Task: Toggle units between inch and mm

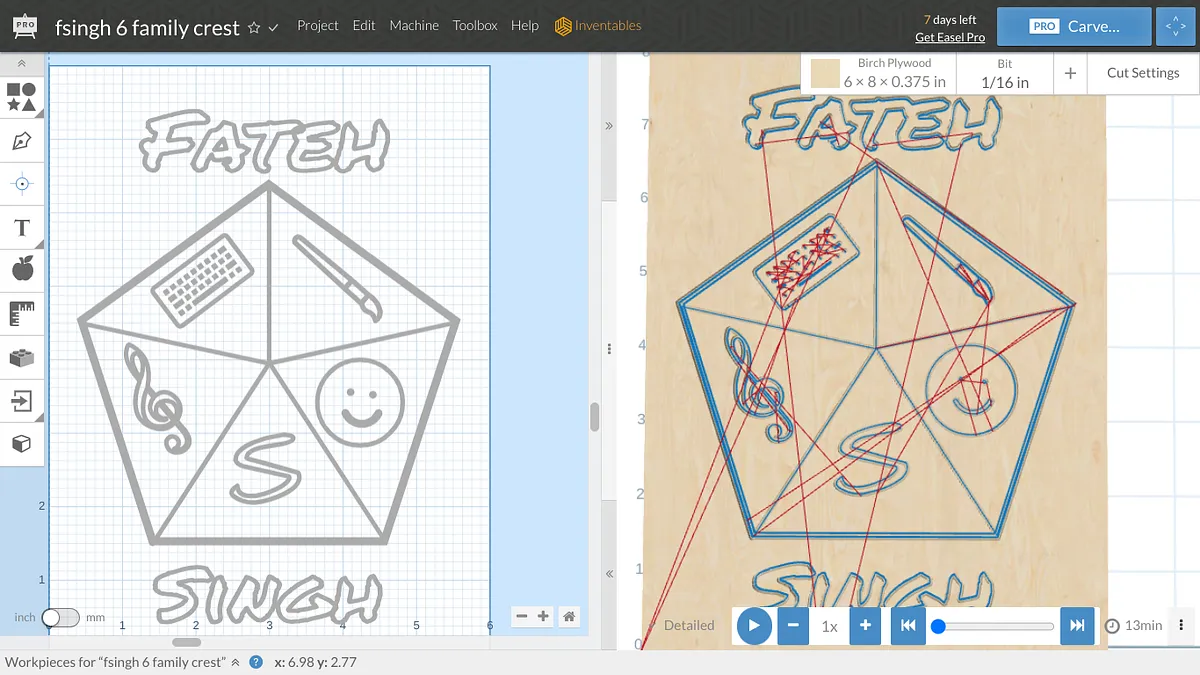Action: point(60,617)
